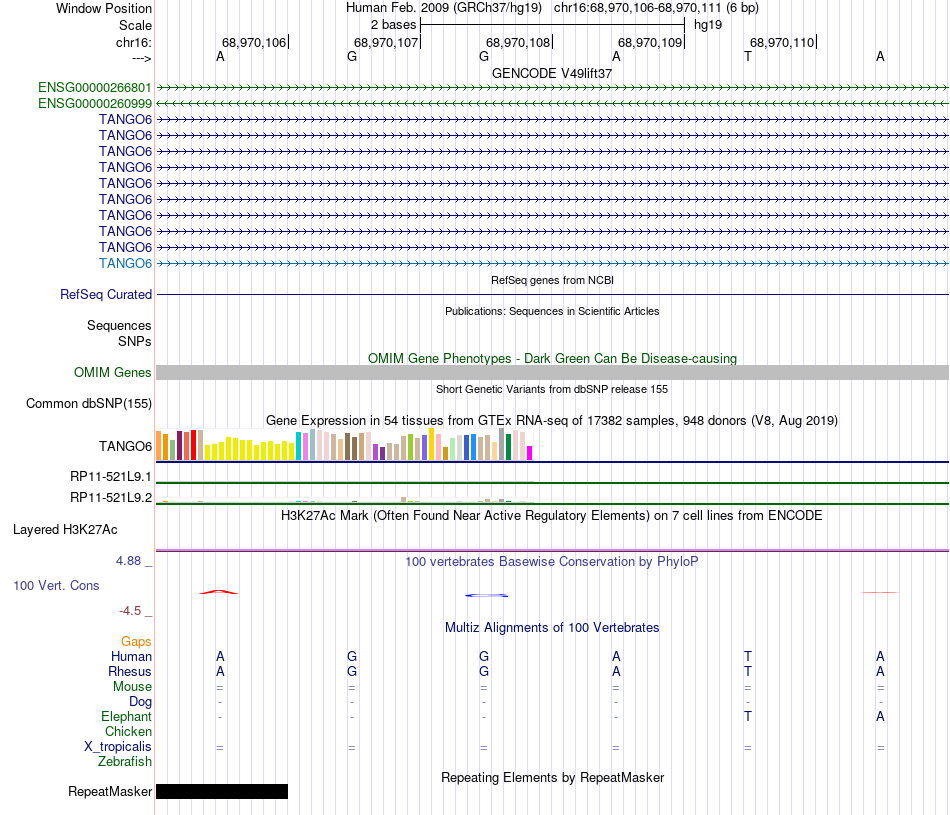The image size is (950, 815).
Task: Click the magenta last GTEx tissue bar
Action: pos(530,453)
